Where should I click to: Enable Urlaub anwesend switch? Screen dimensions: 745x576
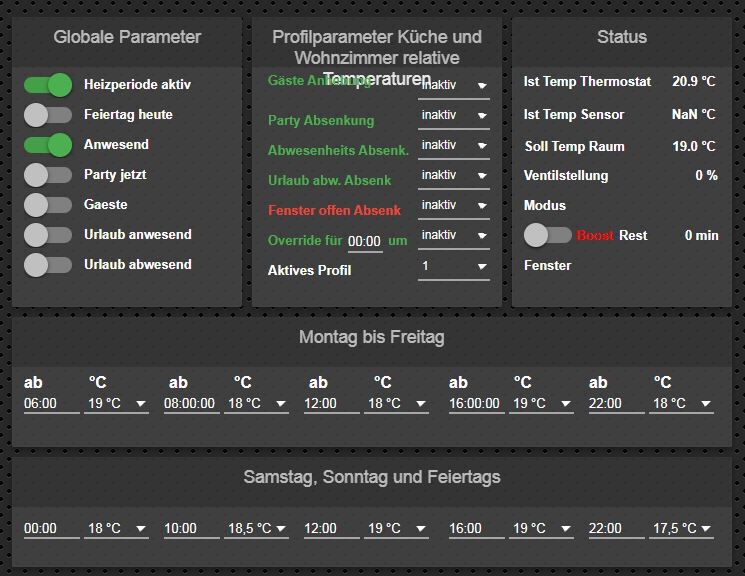pos(48,235)
